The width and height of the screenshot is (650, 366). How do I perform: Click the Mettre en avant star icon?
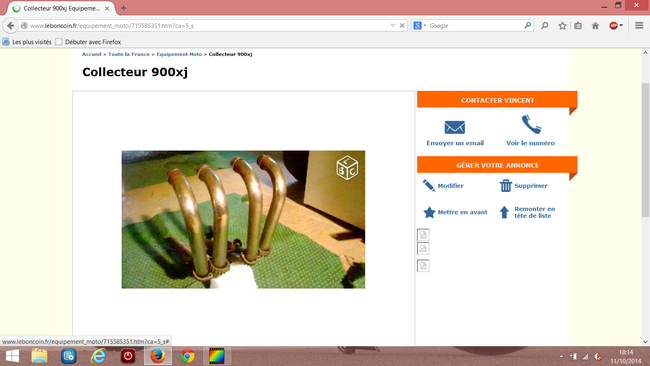(x=429, y=212)
